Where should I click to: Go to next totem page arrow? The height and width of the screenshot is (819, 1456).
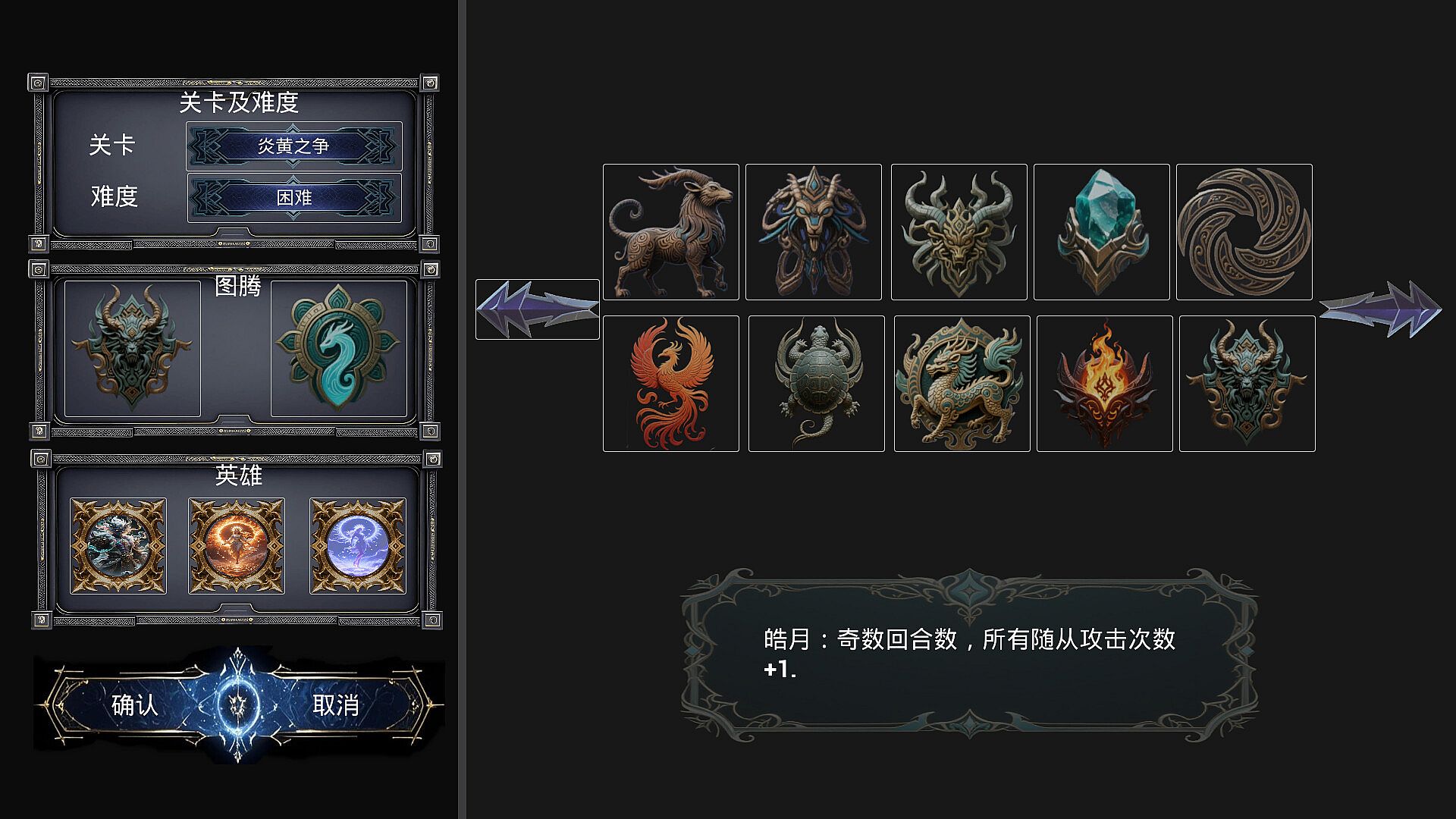pyautogui.click(x=1380, y=309)
